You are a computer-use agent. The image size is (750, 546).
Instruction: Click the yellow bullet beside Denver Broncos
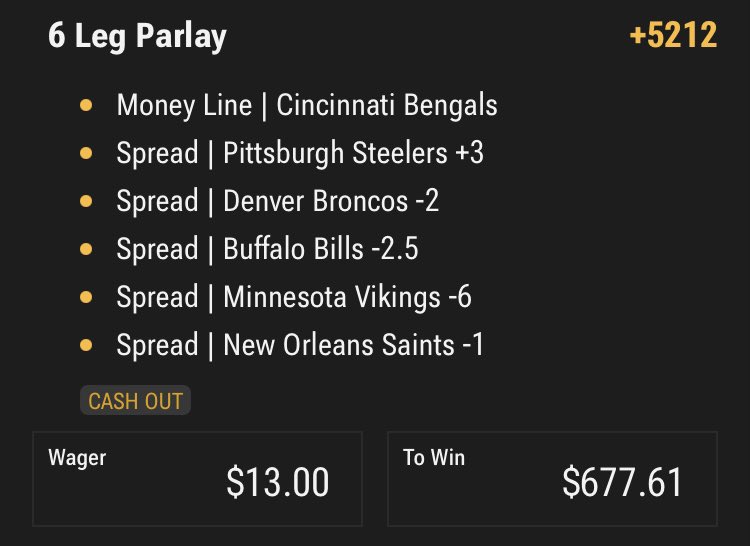[86, 201]
